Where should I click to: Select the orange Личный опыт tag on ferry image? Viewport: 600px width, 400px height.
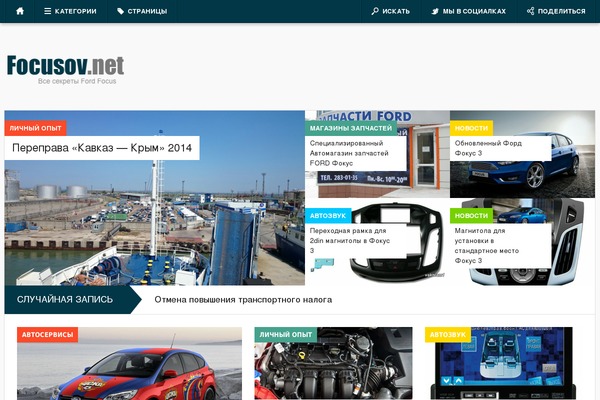coord(35,128)
